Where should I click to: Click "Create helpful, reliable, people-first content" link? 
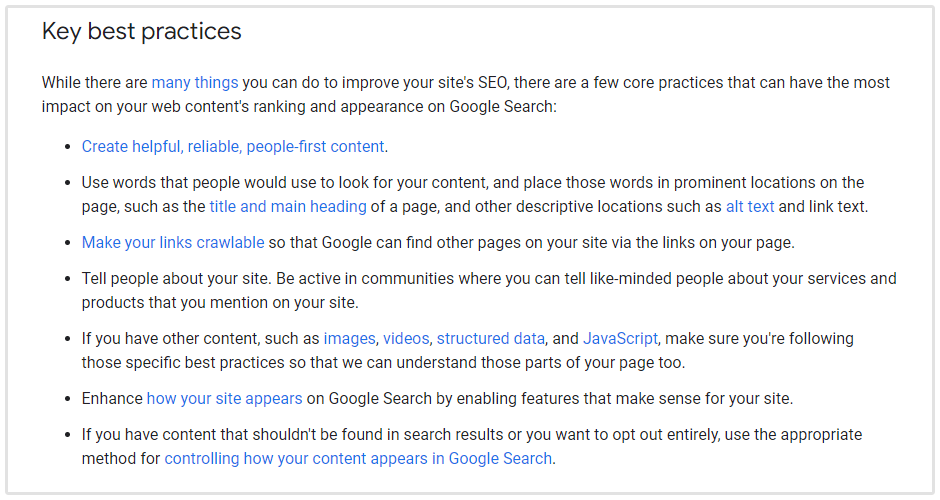coord(233,146)
